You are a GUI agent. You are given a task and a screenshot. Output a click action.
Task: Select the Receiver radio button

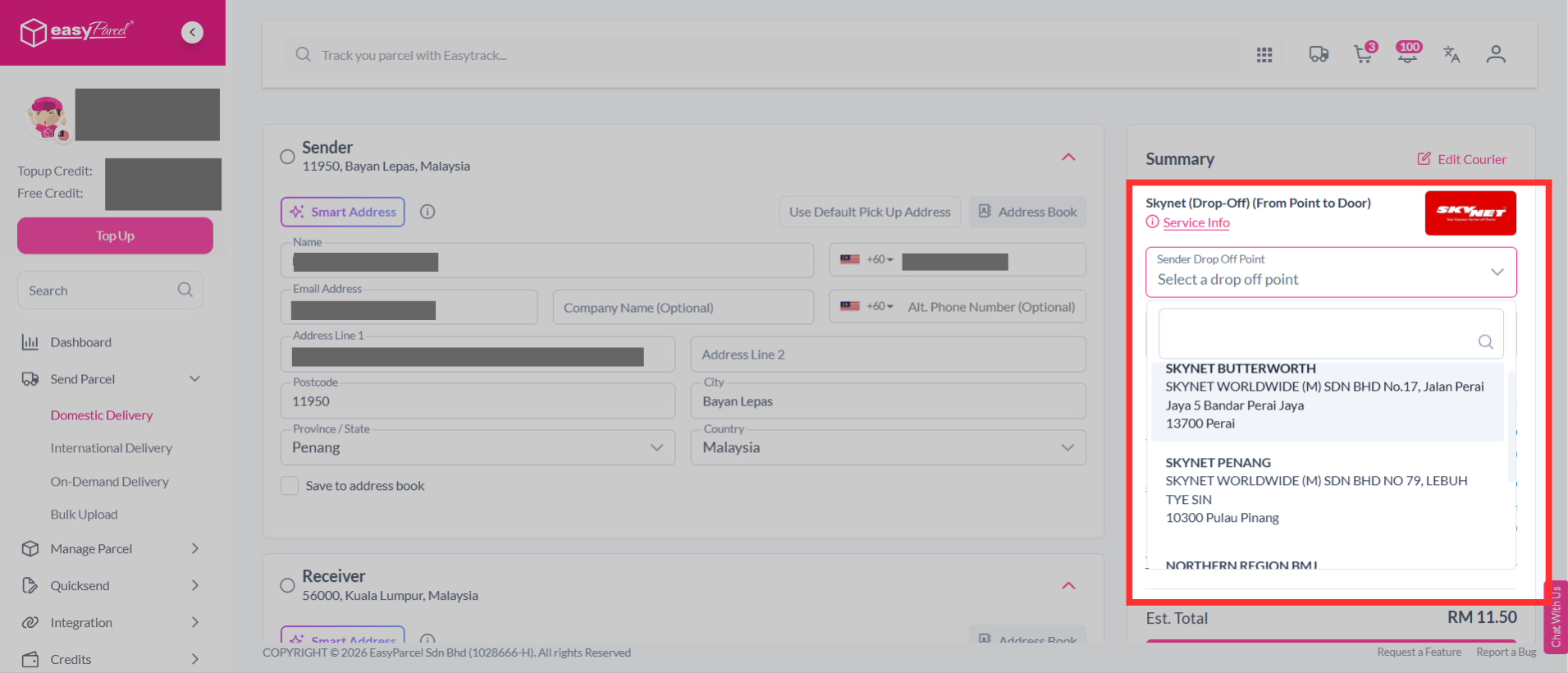point(287,585)
